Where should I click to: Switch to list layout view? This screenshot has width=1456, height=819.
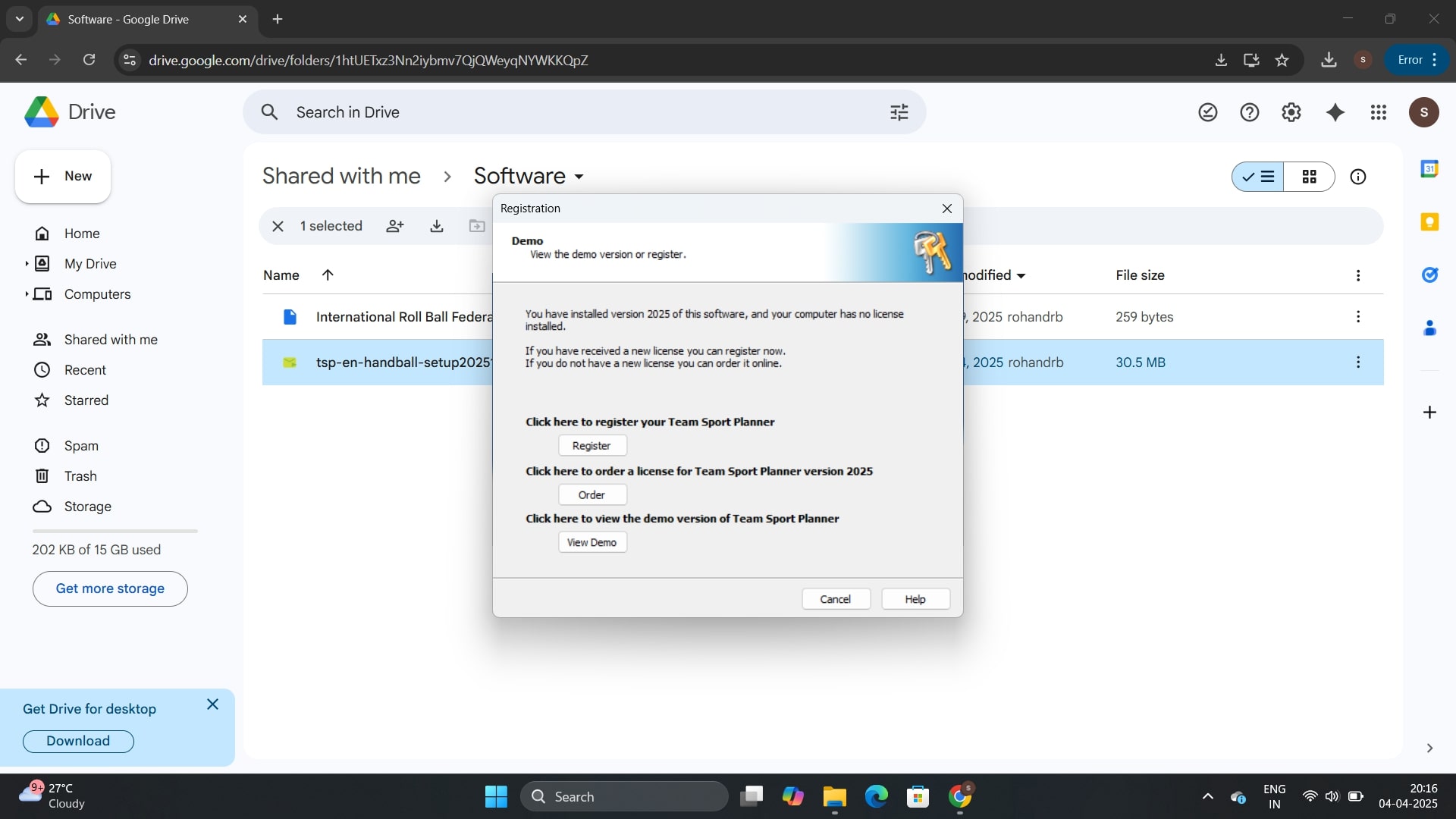click(1258, 177)
